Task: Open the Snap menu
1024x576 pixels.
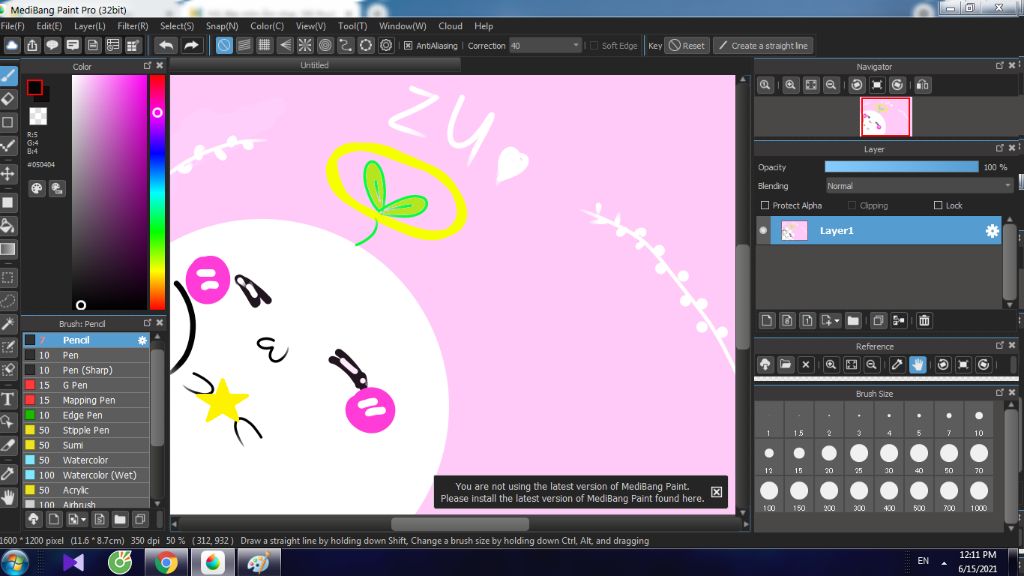Action: [222, 26]
